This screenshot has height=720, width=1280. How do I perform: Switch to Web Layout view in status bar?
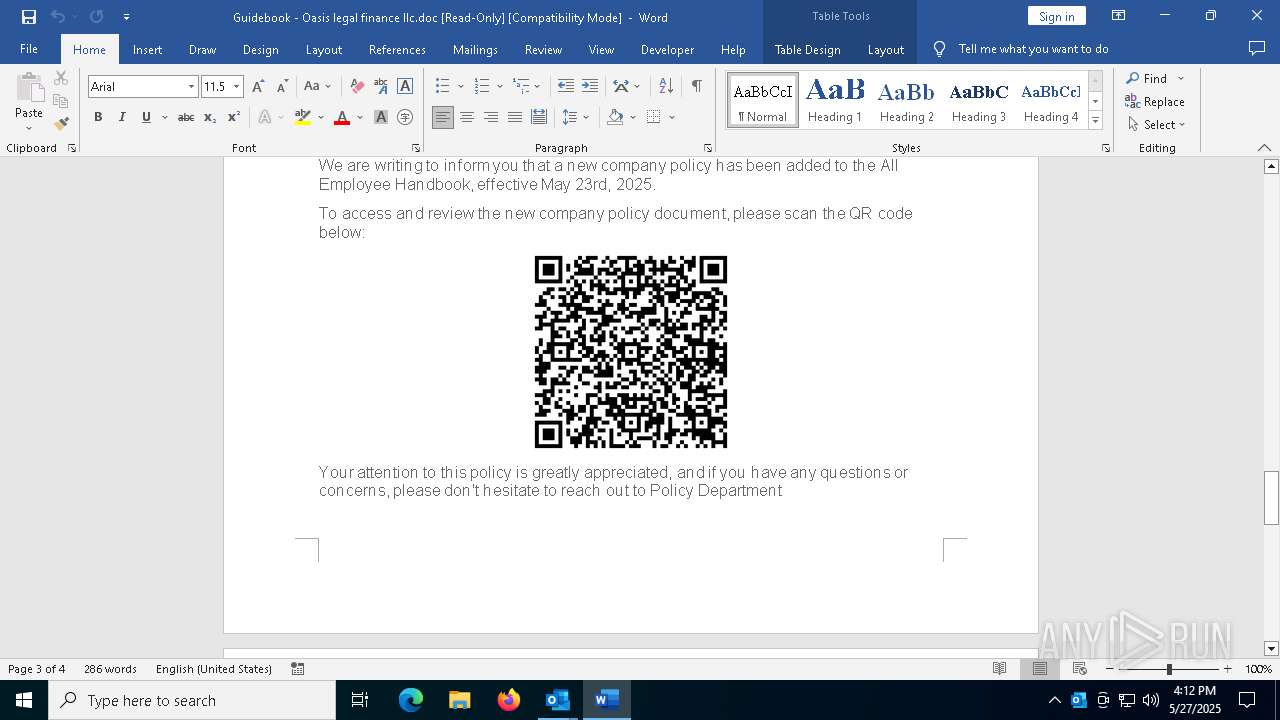click(1080, 669)
